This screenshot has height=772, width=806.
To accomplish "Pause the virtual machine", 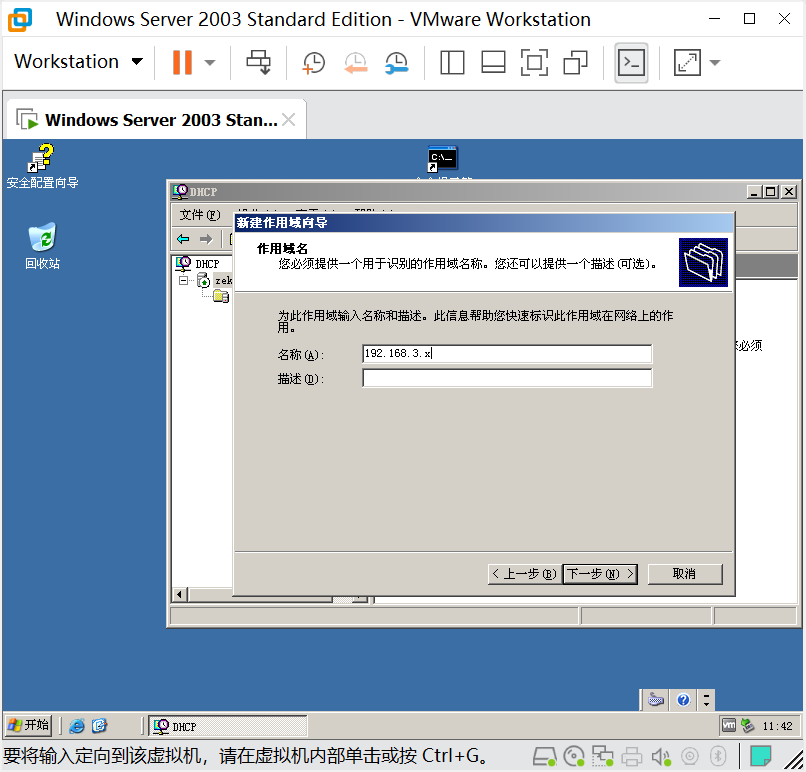I will [x=182, y=62].
